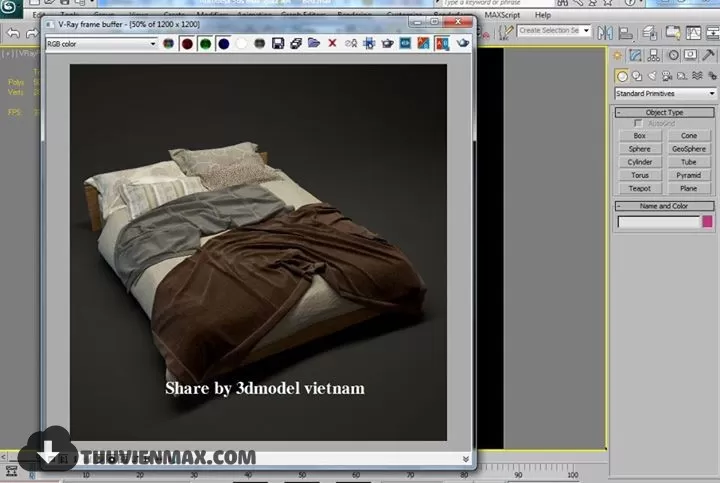Viewport: 720px width, 483px height.
Task: Select the Systems category icon
Action: point(712,76)
